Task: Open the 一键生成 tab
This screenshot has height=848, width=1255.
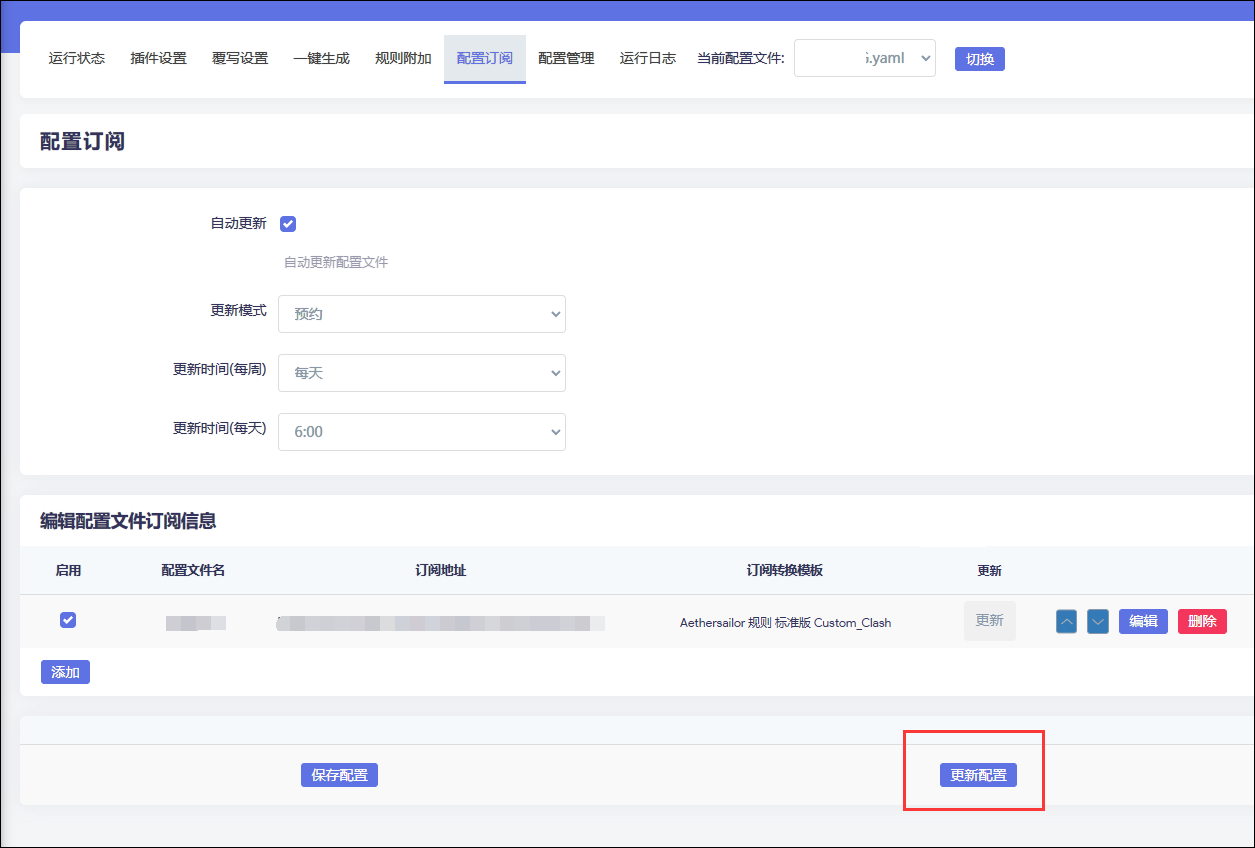Action: (x=321, y=58)
